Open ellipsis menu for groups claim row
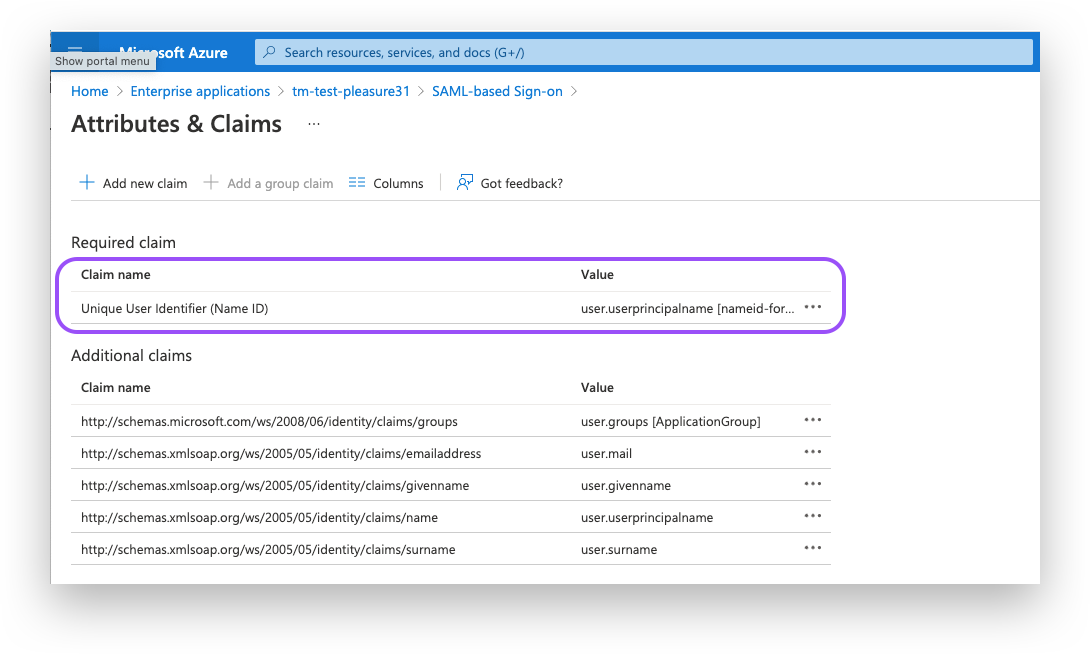Screen dimensions: 1090x654 point(812,420)
